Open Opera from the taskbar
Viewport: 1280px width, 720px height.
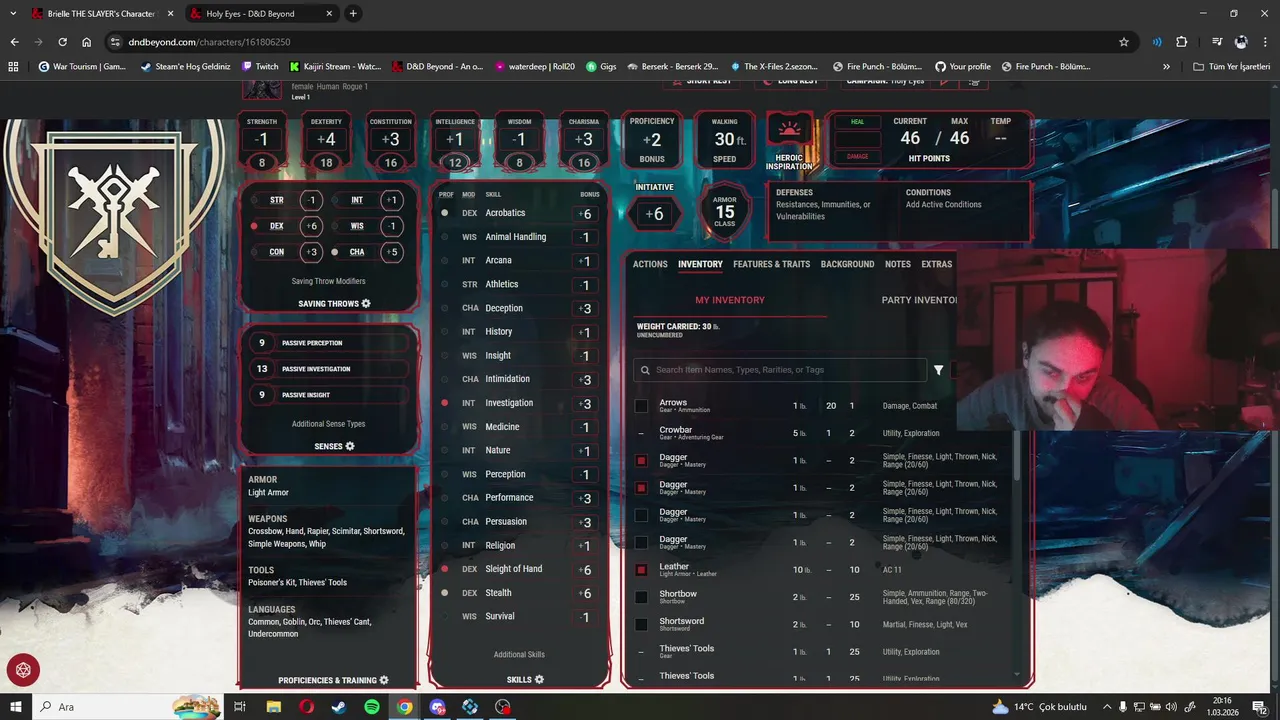[306, 707]
